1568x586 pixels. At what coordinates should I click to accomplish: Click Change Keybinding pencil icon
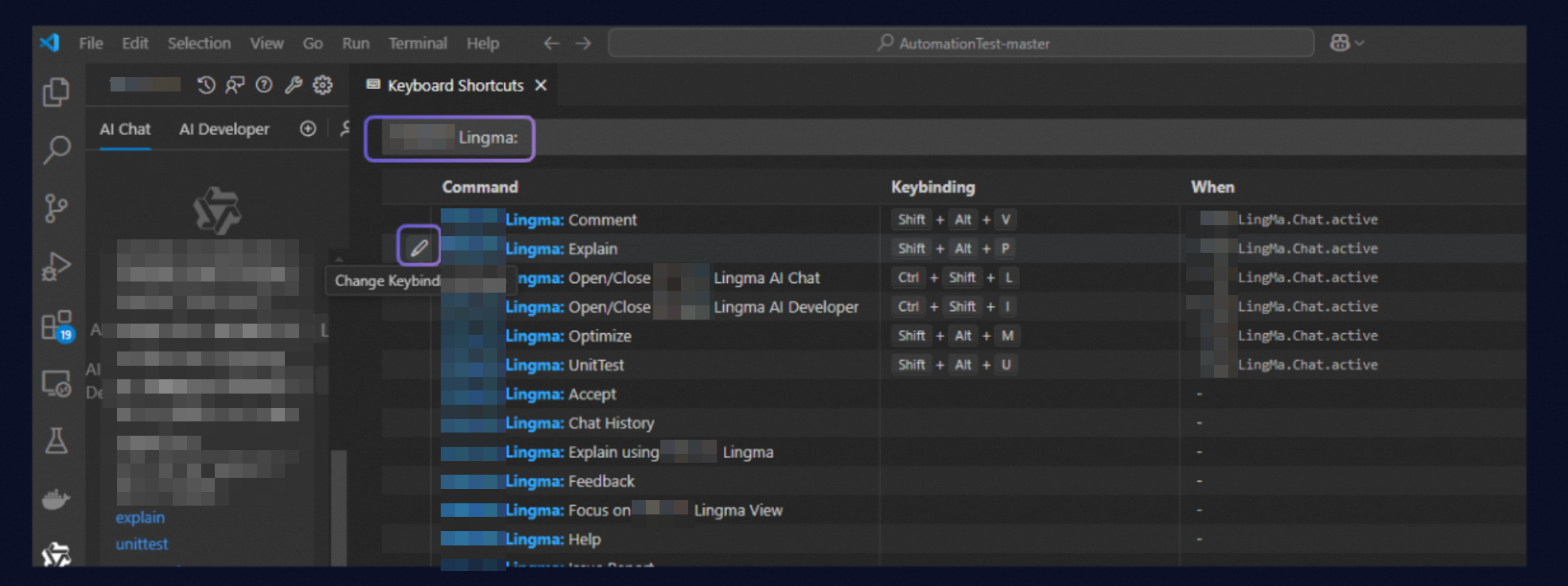(418, 248)
